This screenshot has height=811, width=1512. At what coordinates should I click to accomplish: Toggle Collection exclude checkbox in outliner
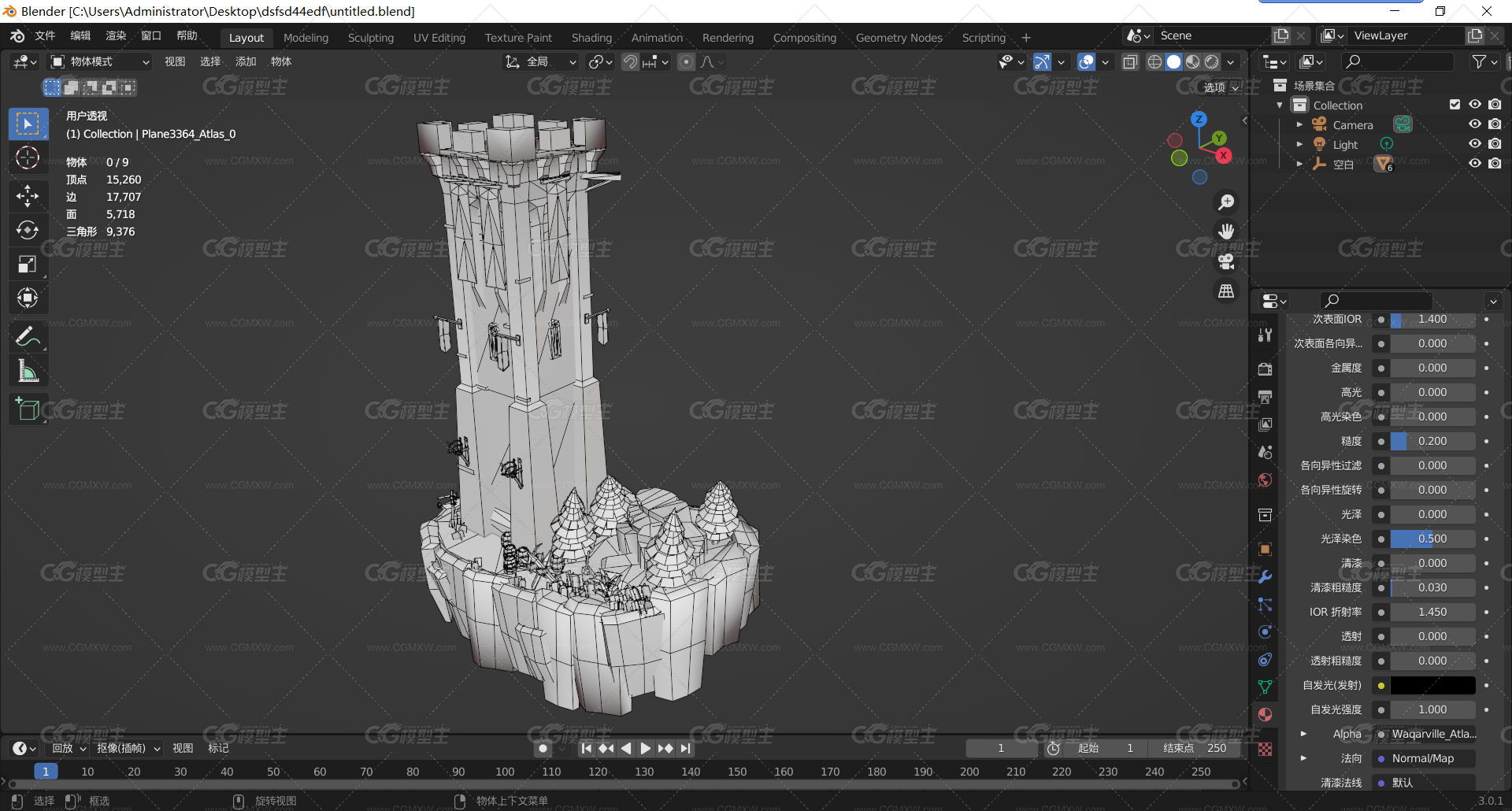(x=1455, y=105)
